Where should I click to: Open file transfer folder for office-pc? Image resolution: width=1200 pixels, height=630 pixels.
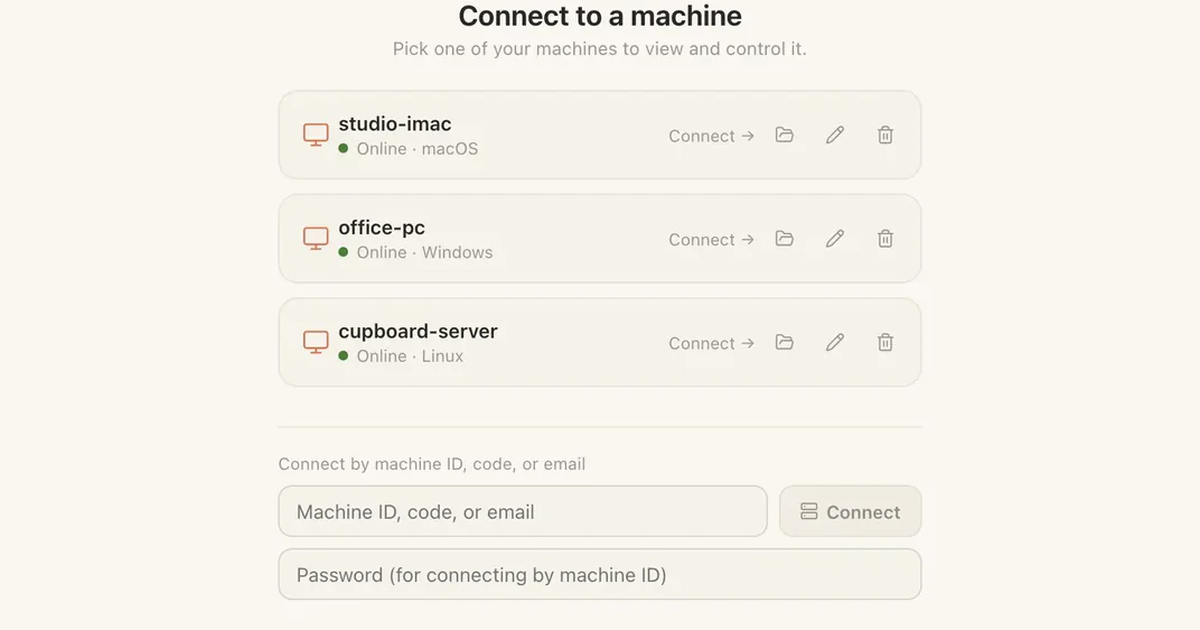(785, 239)
